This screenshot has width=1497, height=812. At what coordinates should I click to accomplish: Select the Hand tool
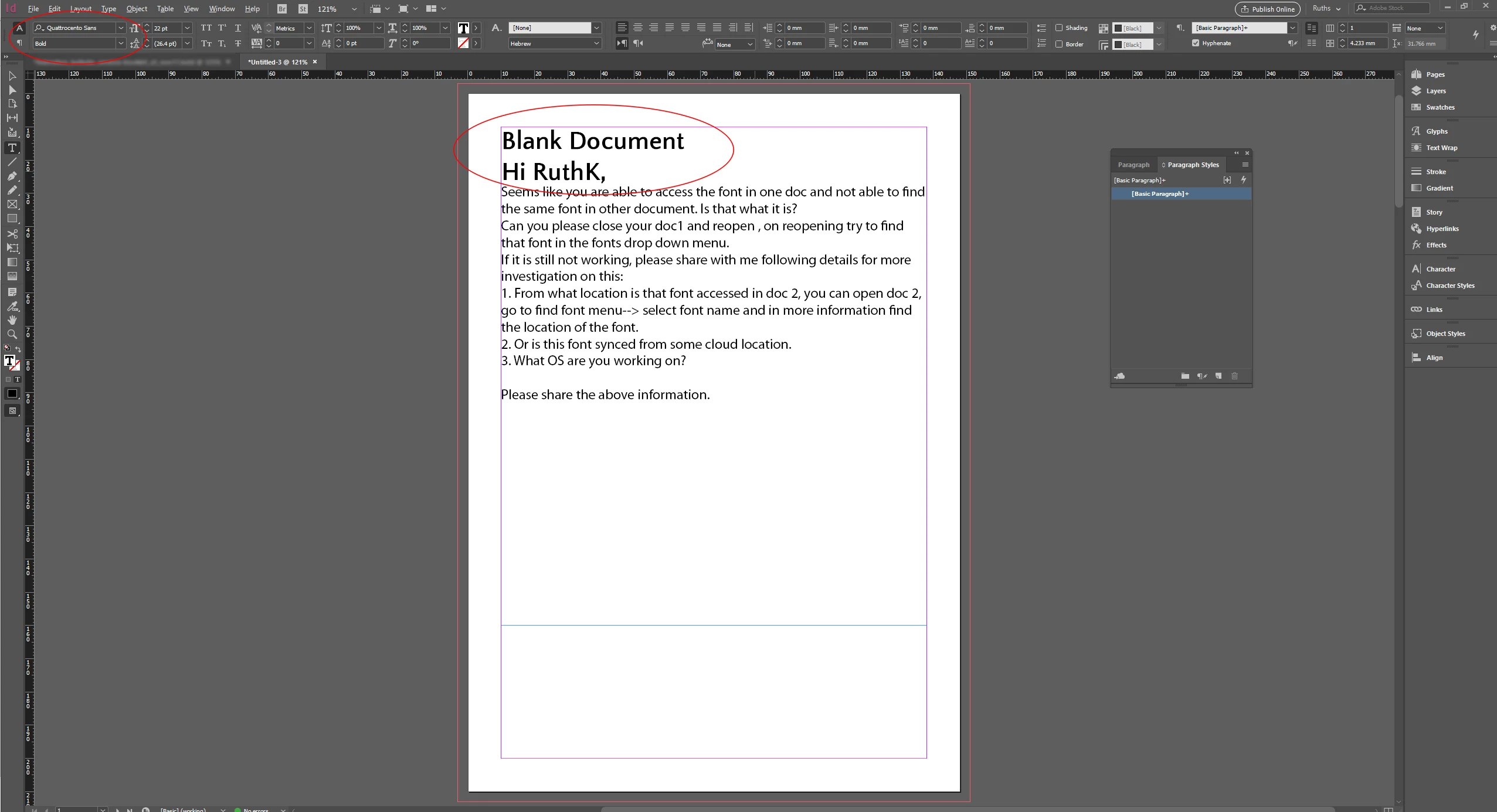(x=12, y=320)
